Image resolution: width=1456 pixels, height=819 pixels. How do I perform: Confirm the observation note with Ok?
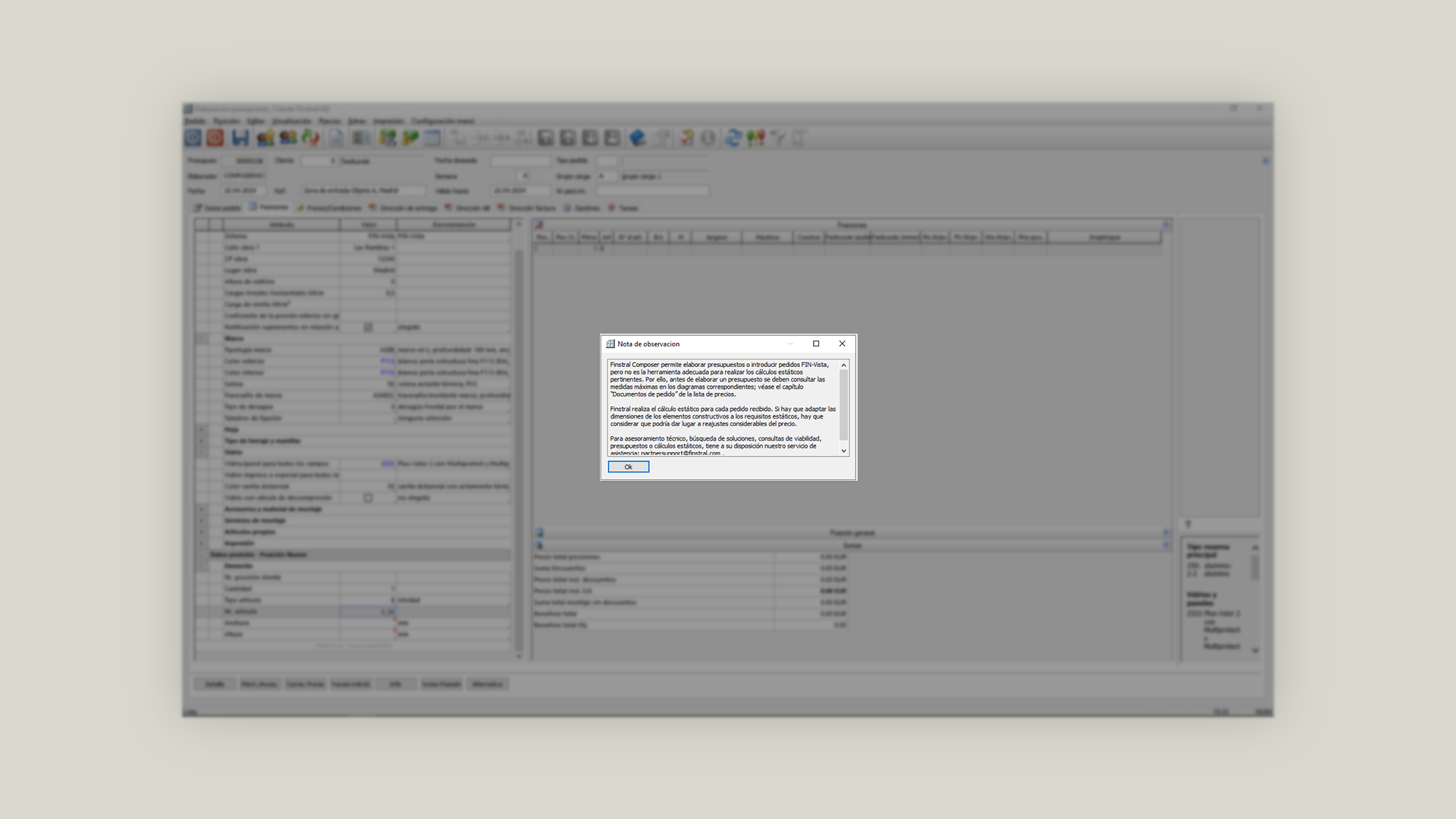click(628, 466)
